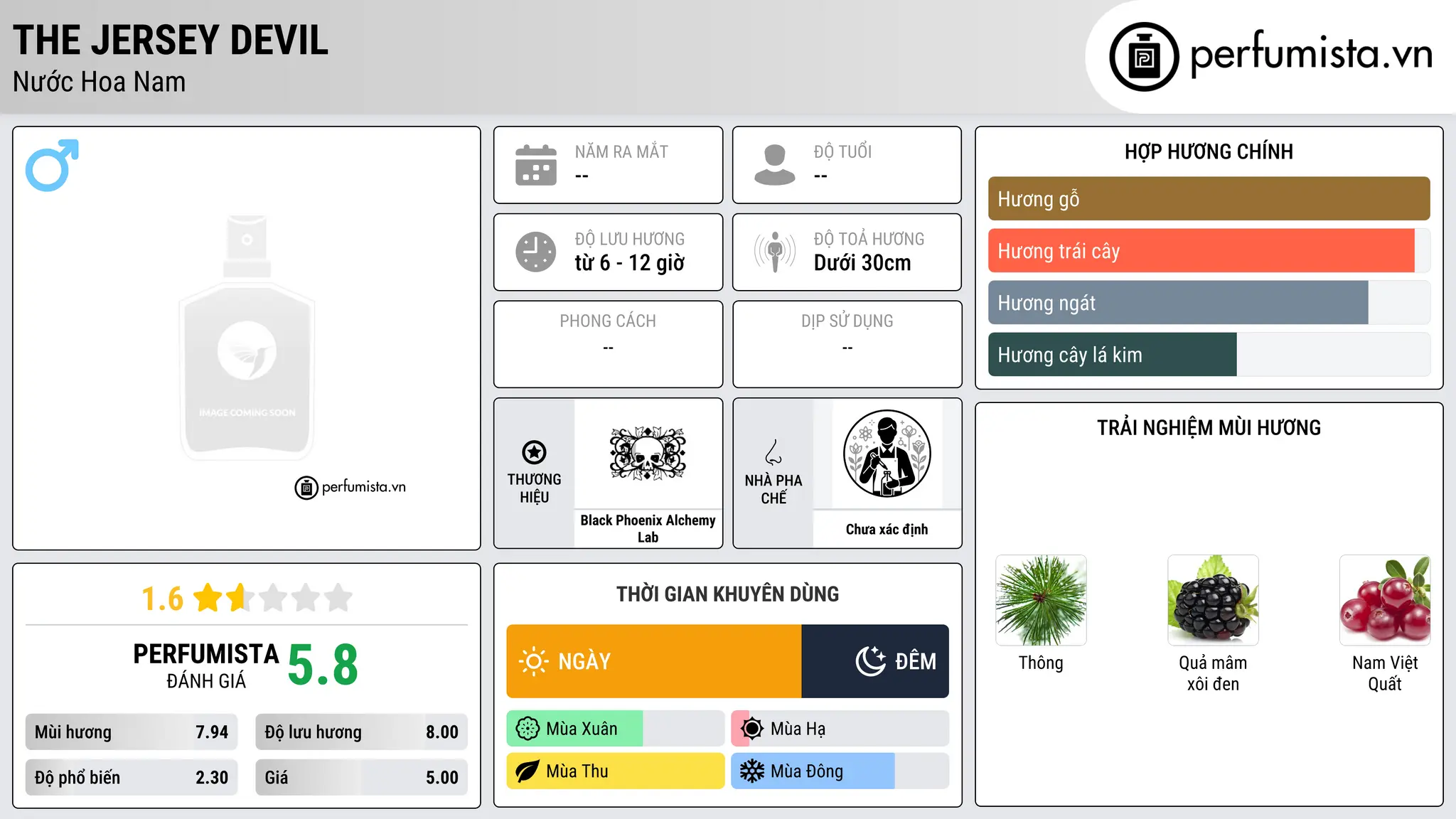The width and height of the screenshot is (1456, 819).
Task: Click the Mùi hương 7.94 score row
Action: coord(132,732)
